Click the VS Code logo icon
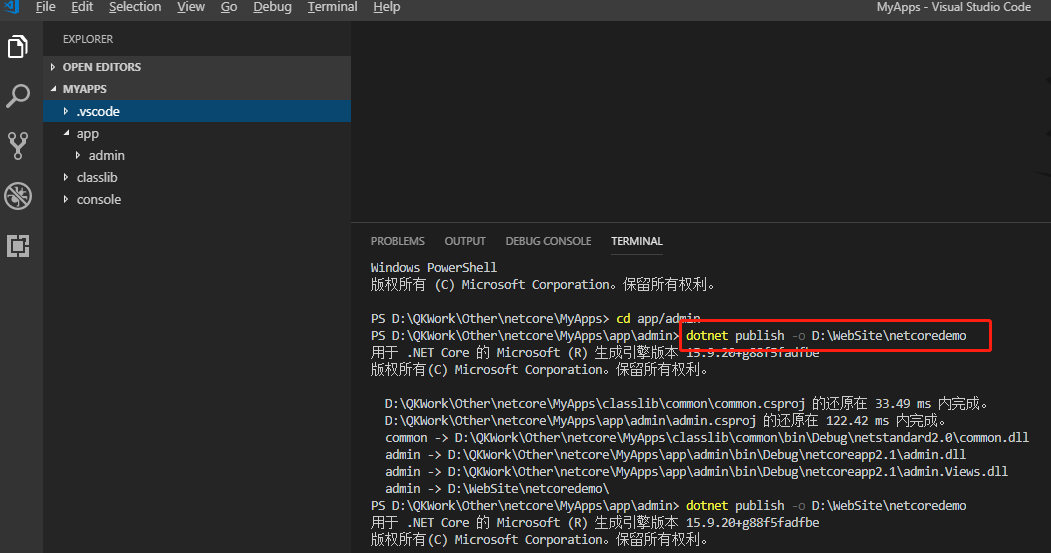 pyautogui.click(x=12, y=7)
